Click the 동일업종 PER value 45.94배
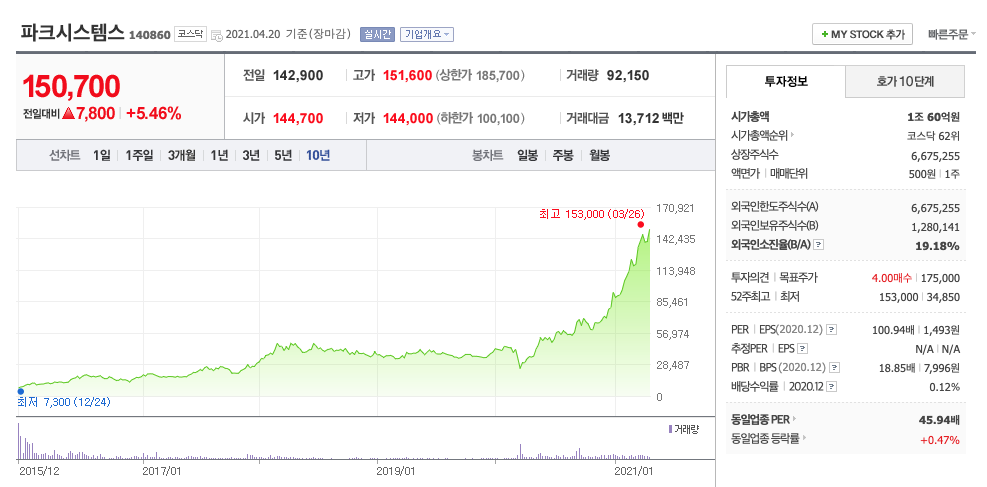 pyautogui.click(x=939, y=420)
